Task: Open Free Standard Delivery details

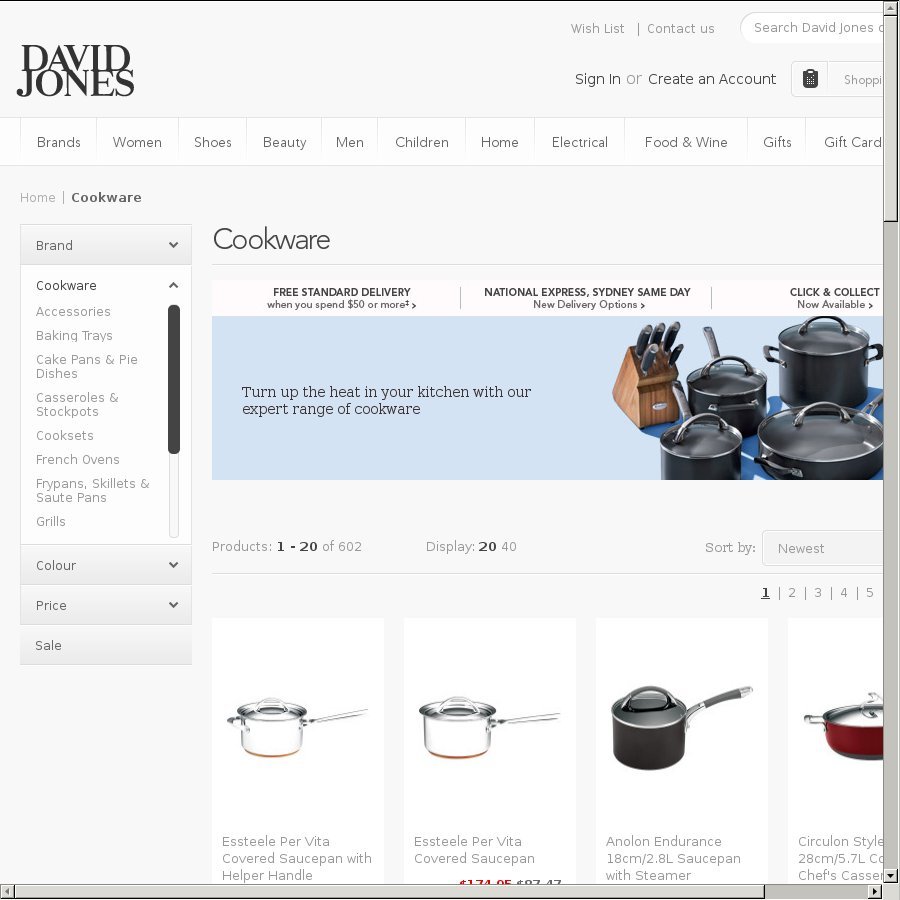Action: point(342,298)
